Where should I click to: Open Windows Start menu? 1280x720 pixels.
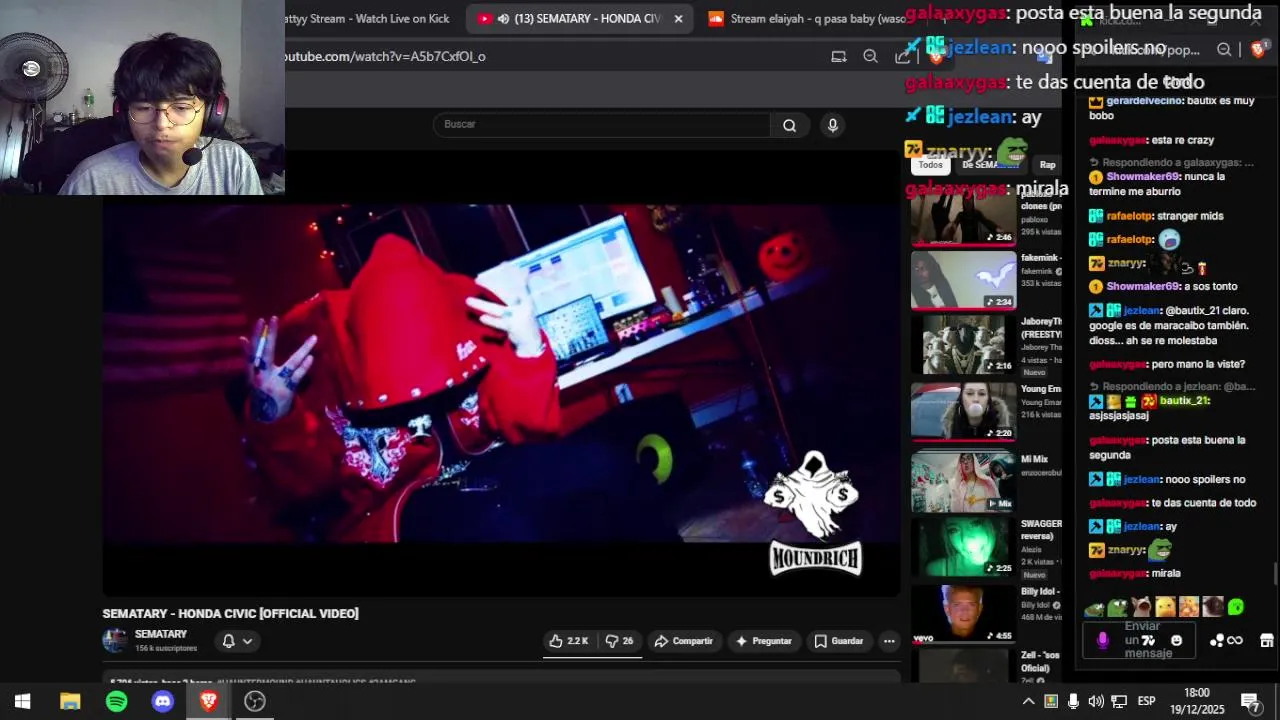pyautogui.click(x=22, y=701)
